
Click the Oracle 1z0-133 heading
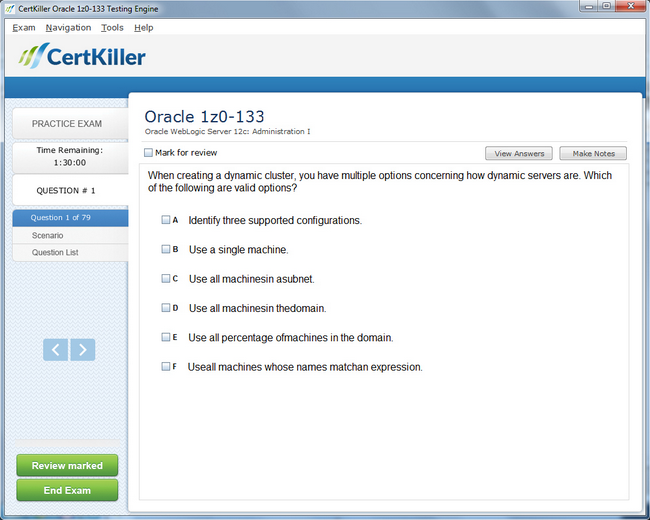[204, 117]
